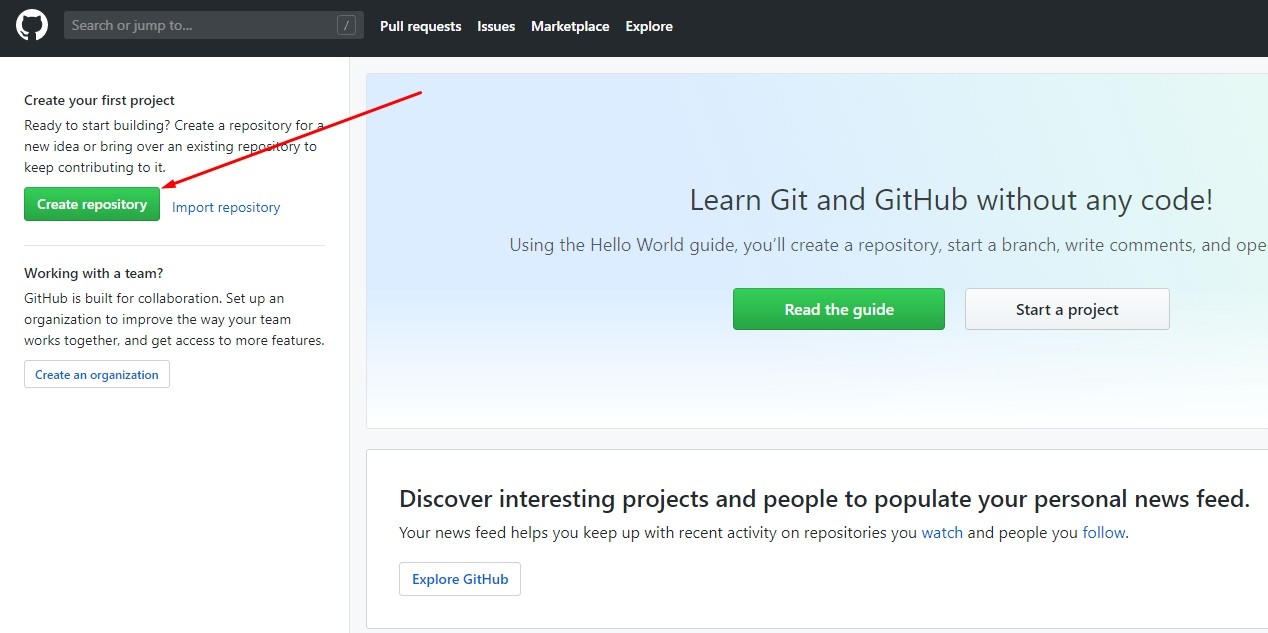Viewport: 1268px width, 633px height.
Task: Click the 'GitHub is built for collaboration' description
Action: point(174,319)
